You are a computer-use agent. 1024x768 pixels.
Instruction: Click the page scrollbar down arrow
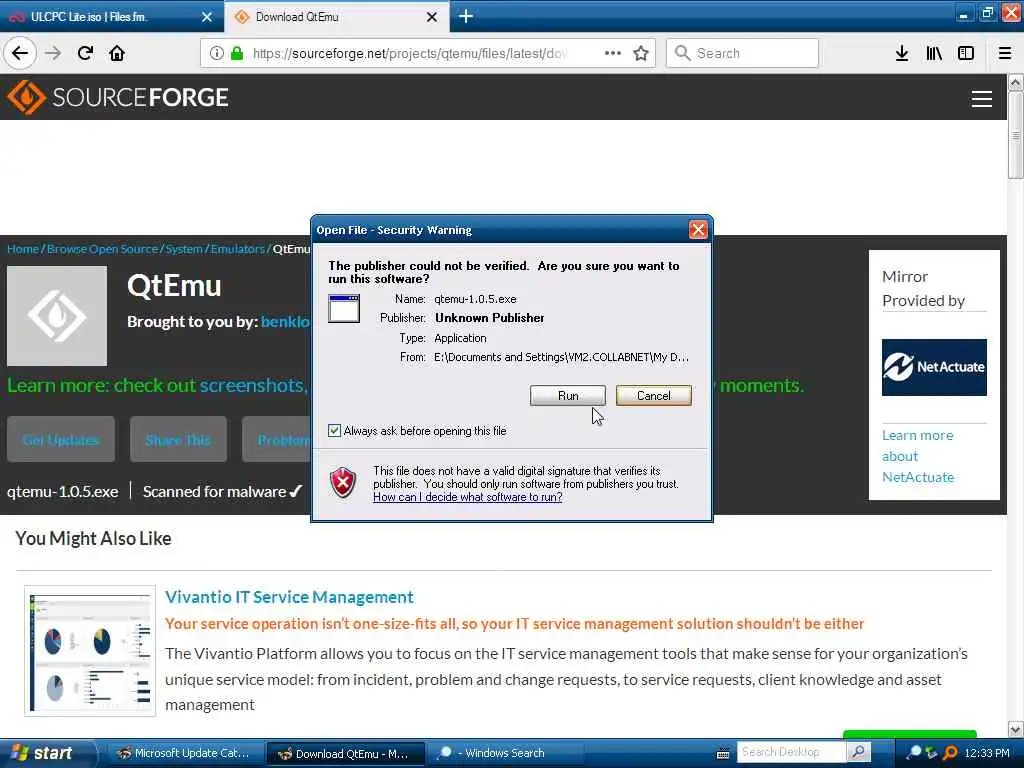1016,729
